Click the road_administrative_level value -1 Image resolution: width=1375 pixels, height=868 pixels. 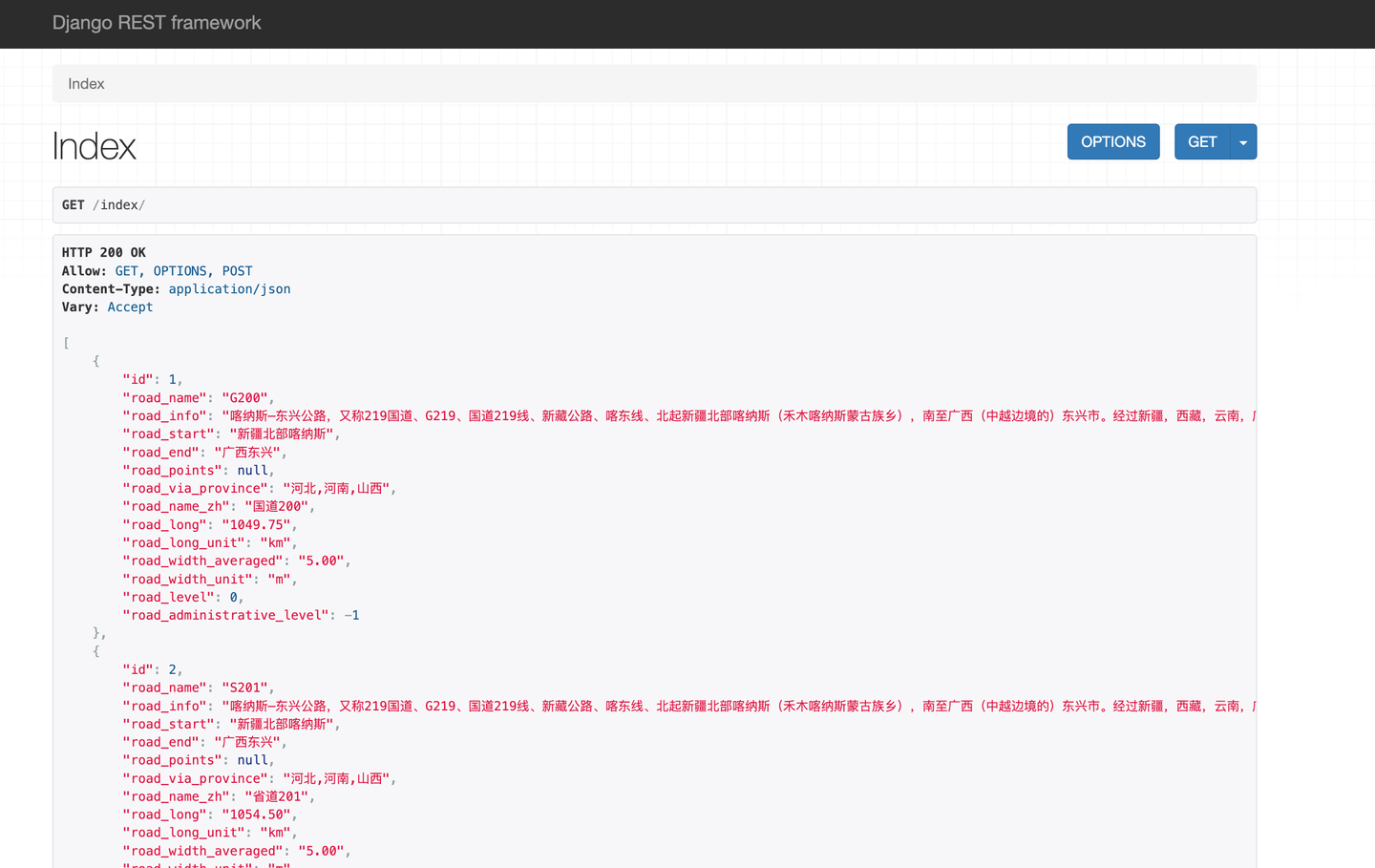click(352, 615)
